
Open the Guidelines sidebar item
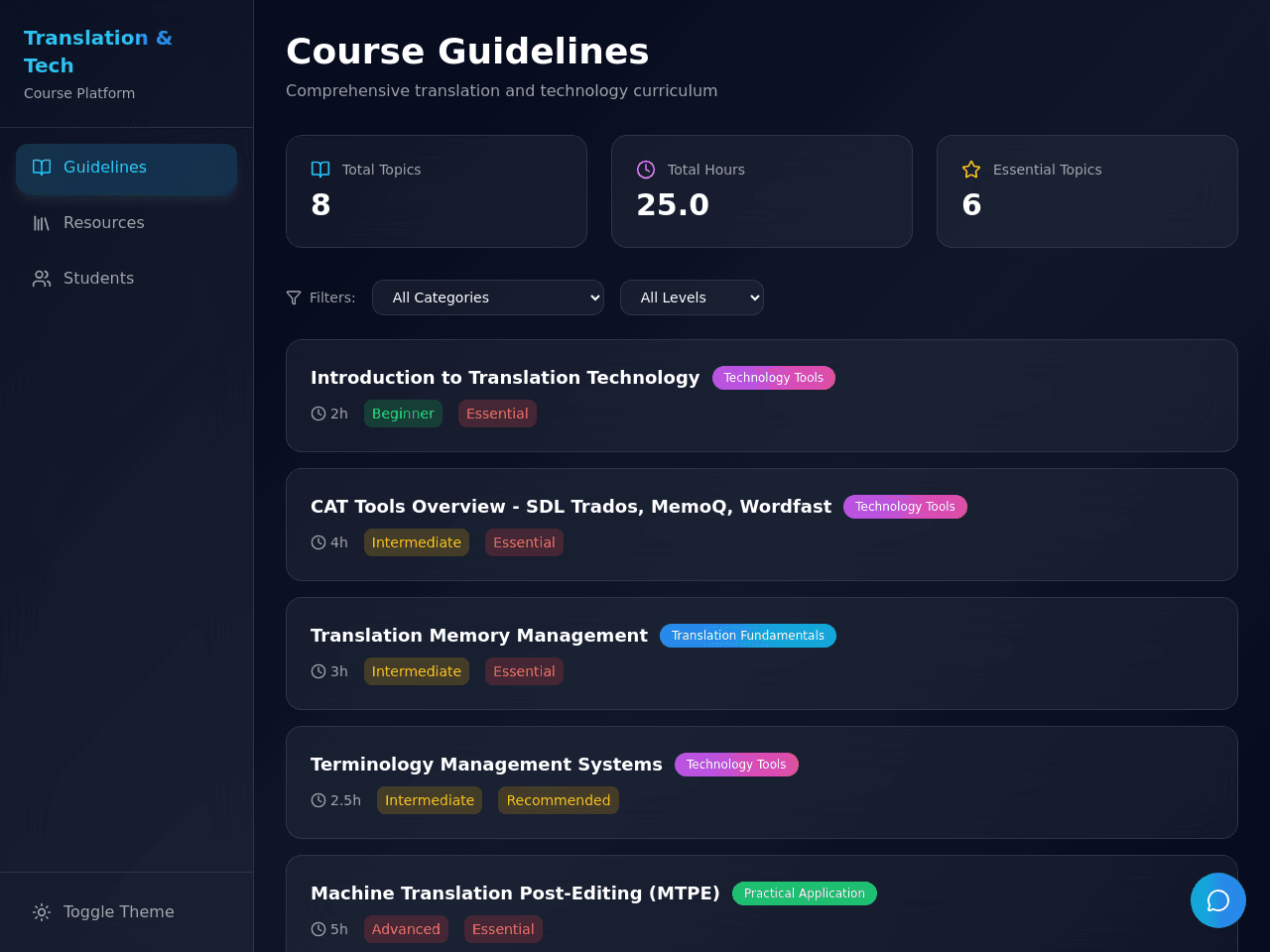pos(126,168)
